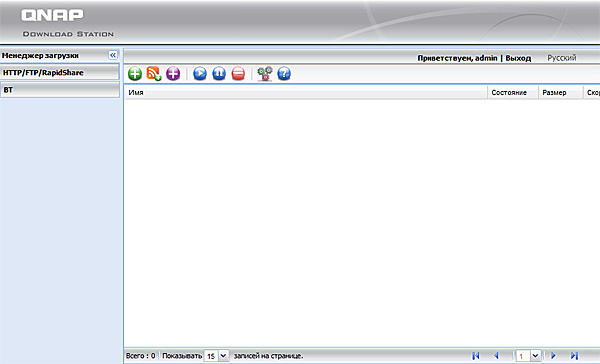Open the records per page dropdown

223,356
